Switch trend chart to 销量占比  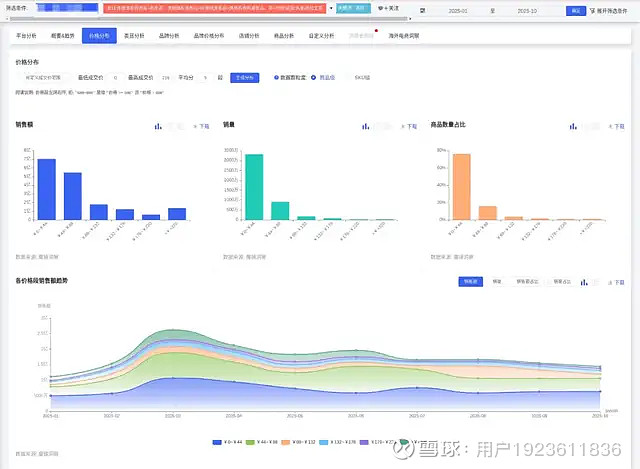562,282
